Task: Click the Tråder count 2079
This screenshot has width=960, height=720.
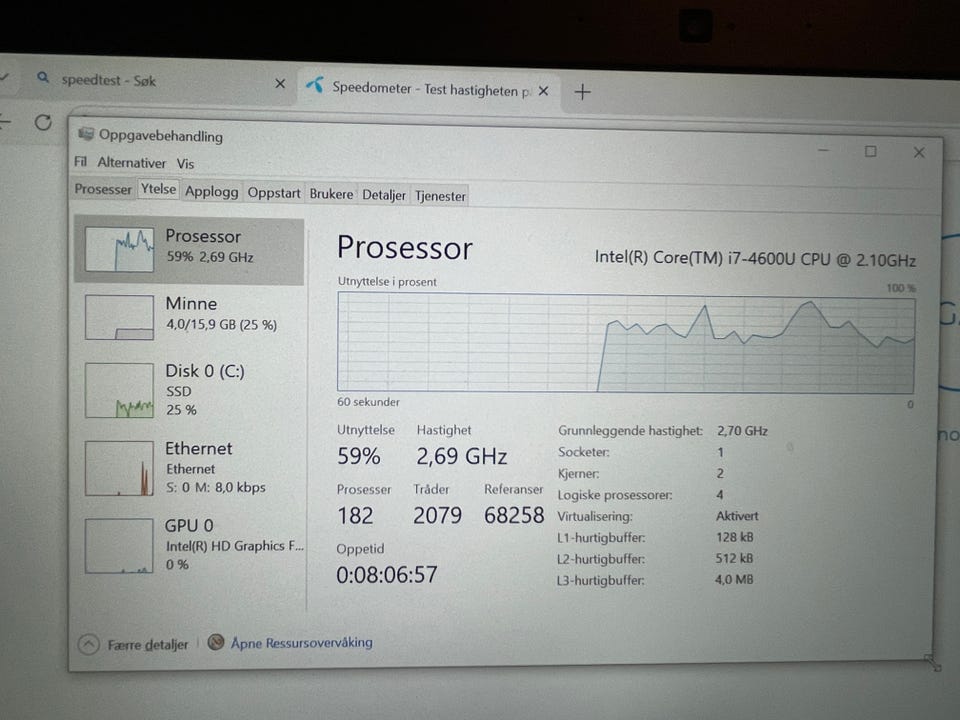Action: click(437, 516)
